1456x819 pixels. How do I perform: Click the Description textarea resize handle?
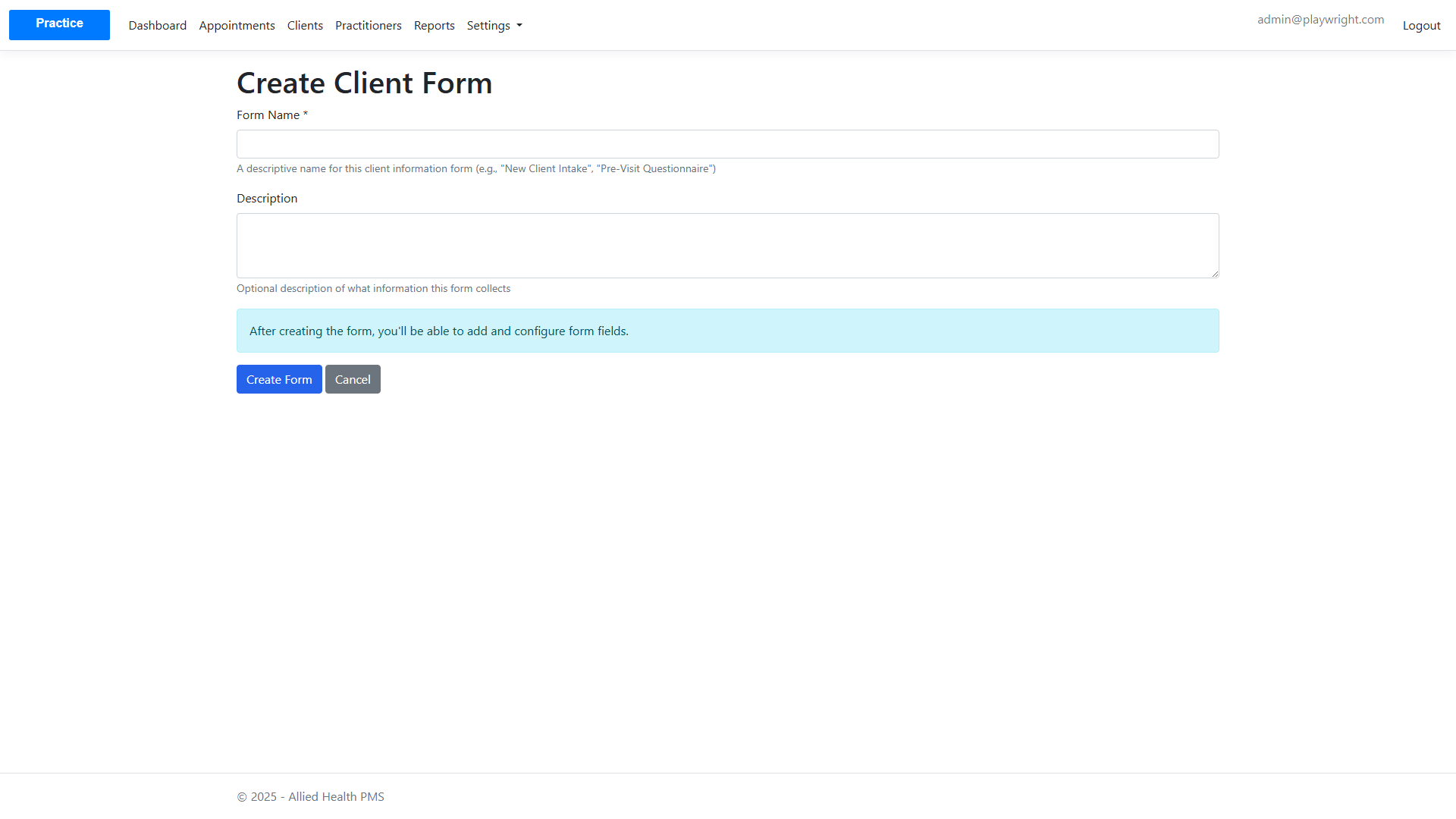(1214, 273)
